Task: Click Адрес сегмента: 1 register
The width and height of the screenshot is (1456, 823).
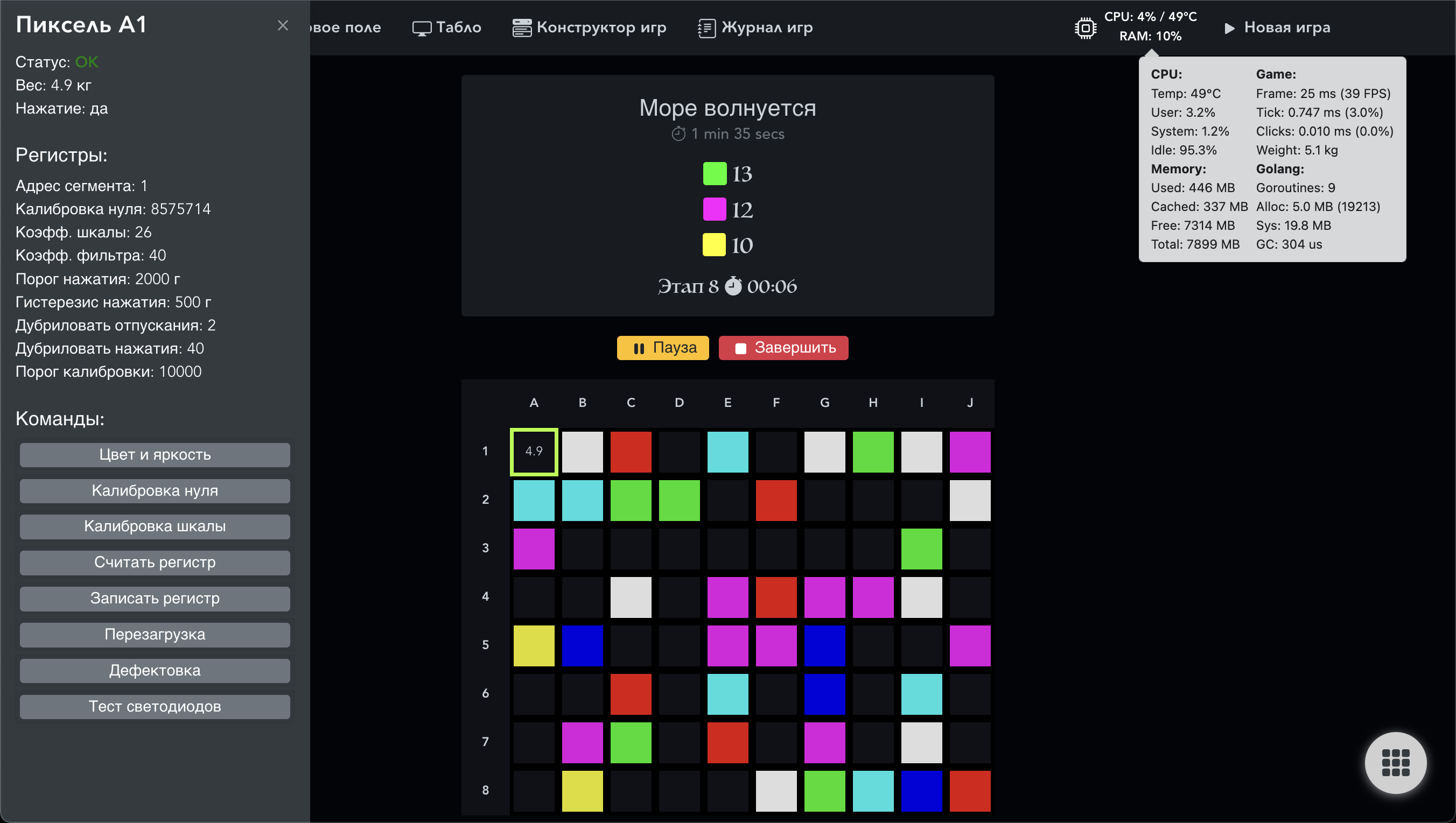Action: (81, 186)
